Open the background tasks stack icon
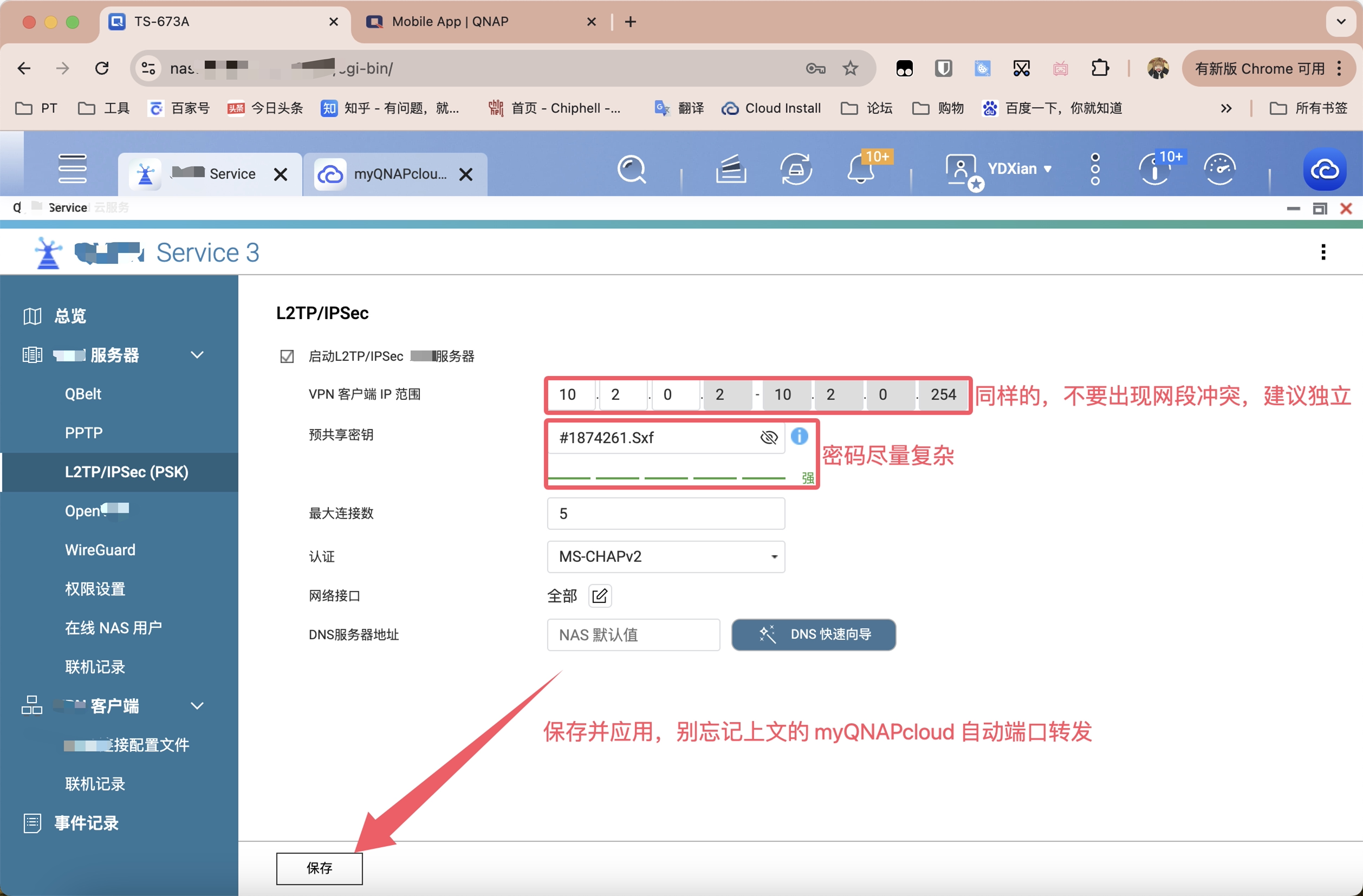The height and width of the screenshot is (896, 1363). [x=731, y=169]
